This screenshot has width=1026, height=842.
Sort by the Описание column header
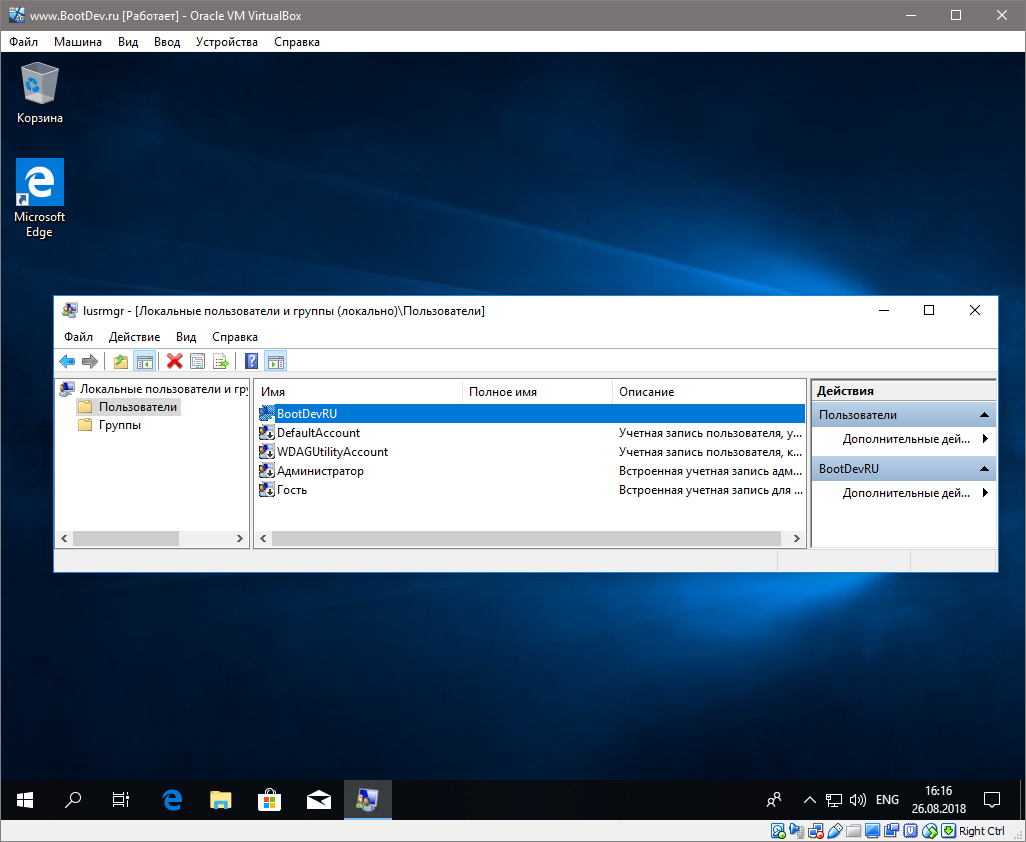709,392
